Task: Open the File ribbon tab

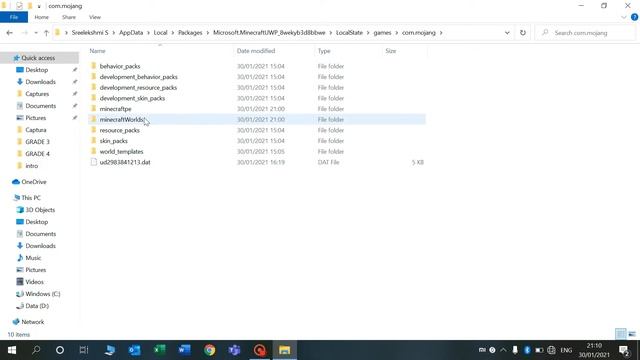Action: coord(14,17)
